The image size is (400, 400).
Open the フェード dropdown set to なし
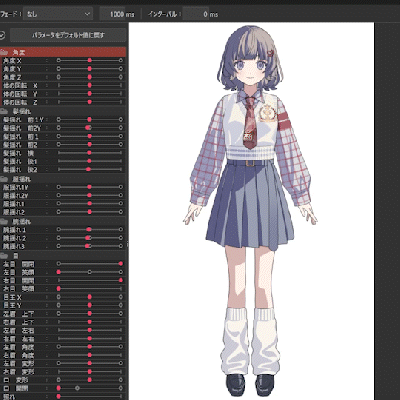58,14
